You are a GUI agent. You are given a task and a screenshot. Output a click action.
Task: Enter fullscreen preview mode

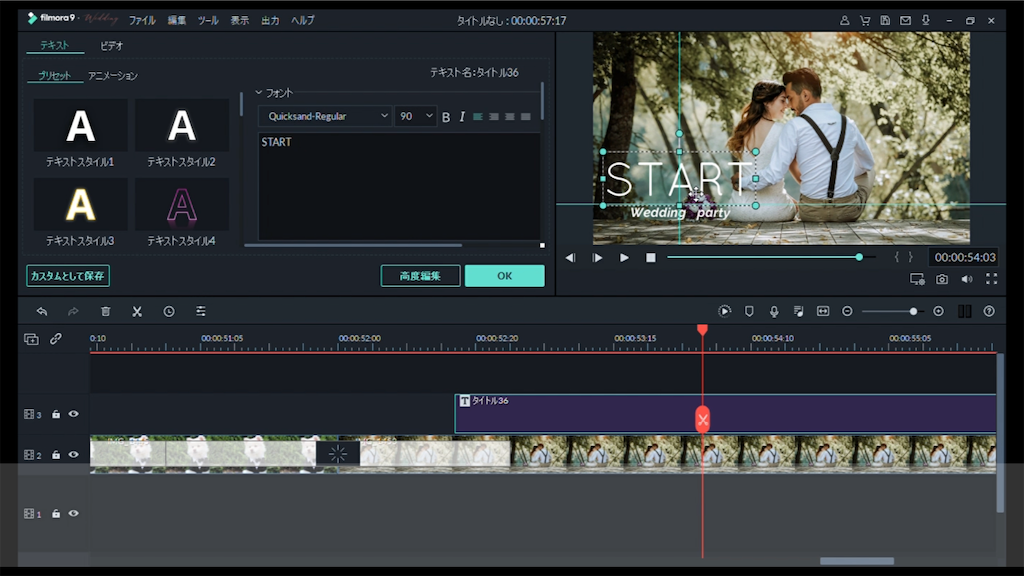point(991,280)
